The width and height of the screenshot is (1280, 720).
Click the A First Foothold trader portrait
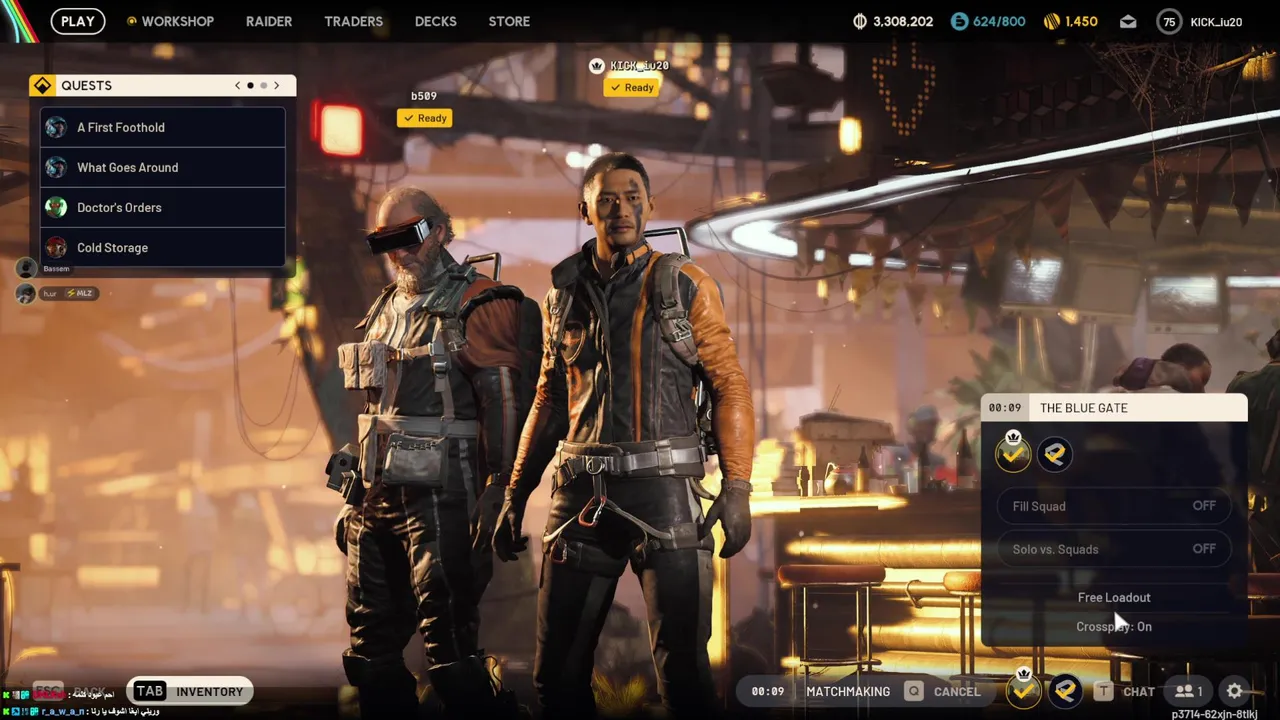pyautogui.click(x=56, y=127)
